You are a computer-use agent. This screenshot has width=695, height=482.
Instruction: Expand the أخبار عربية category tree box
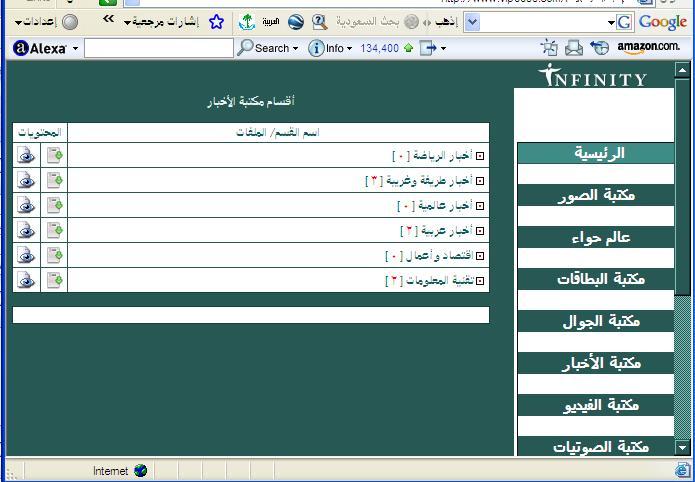pyautogui.click(x=480, y=231)
